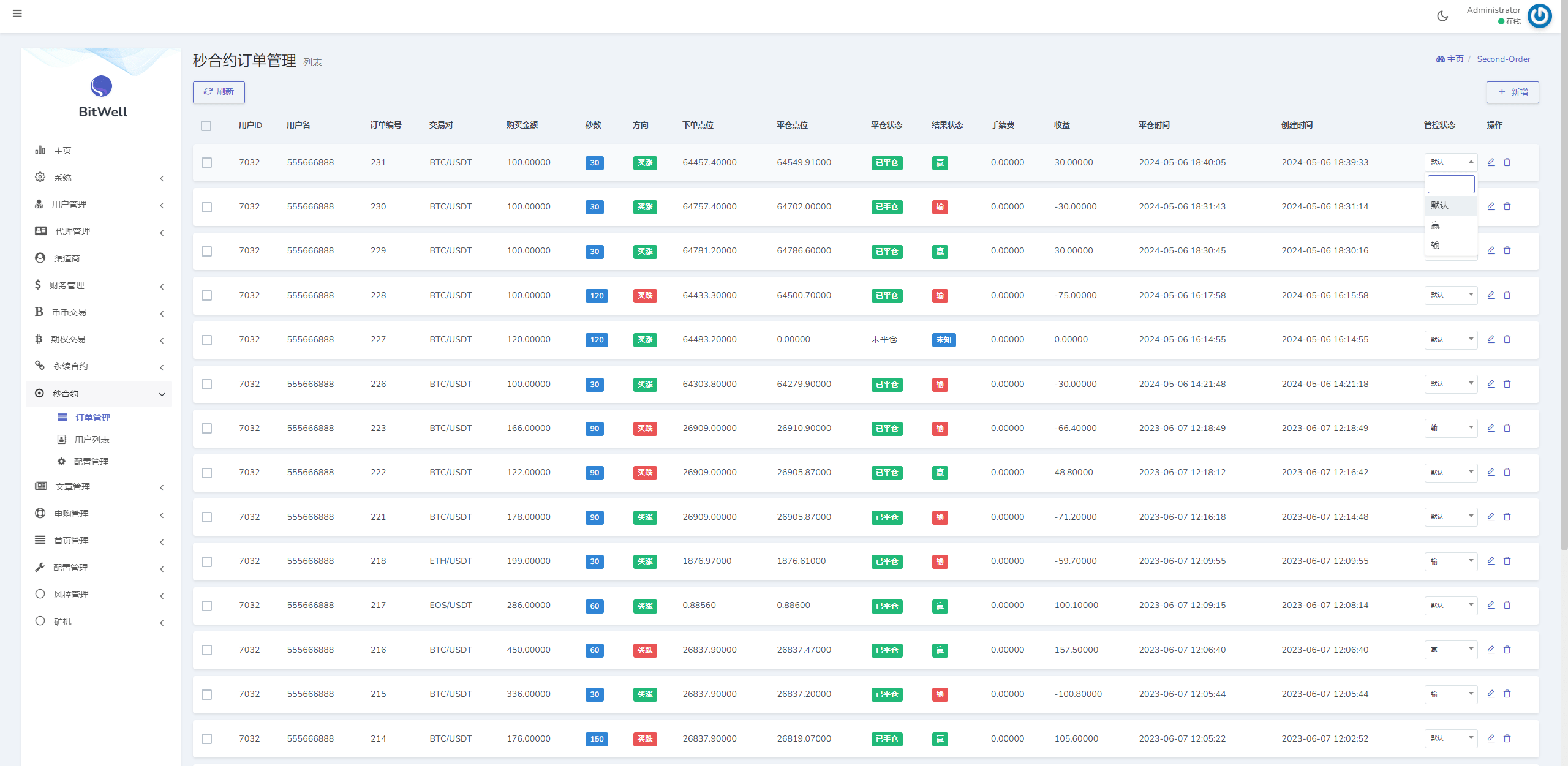Select checkbox for order 217 row
Viewport: 1568px width, 766px height.
[207, 606]
